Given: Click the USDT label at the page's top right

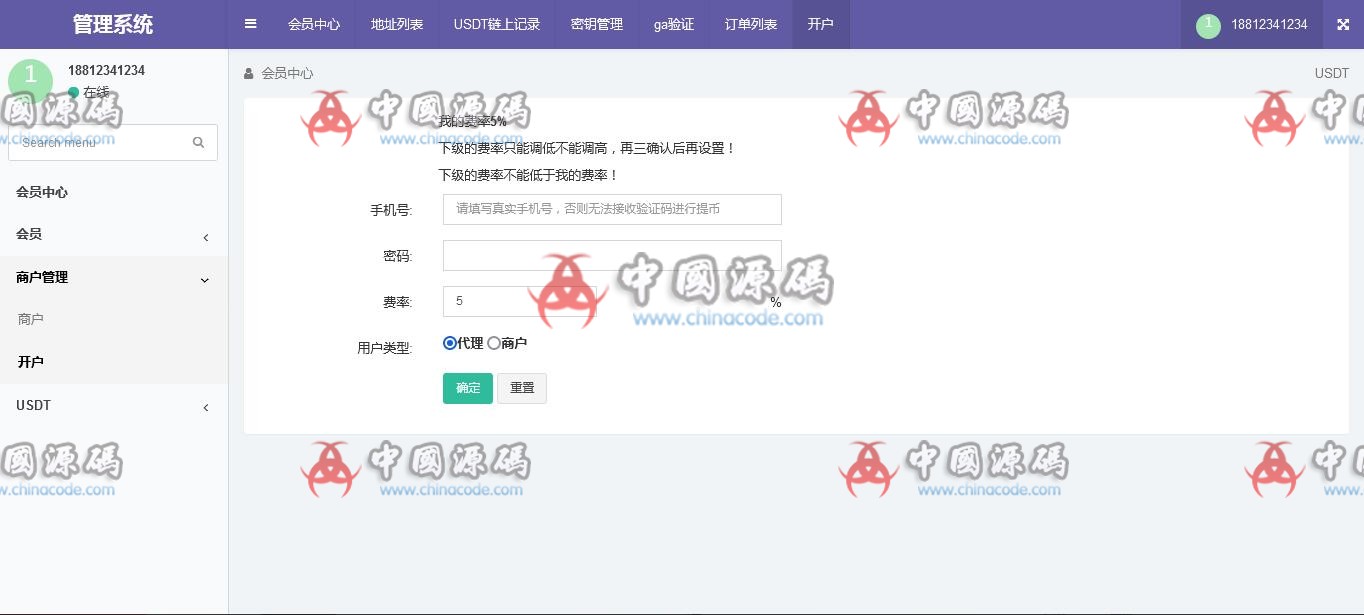Looking at the screenshot, I should 1332,74.
